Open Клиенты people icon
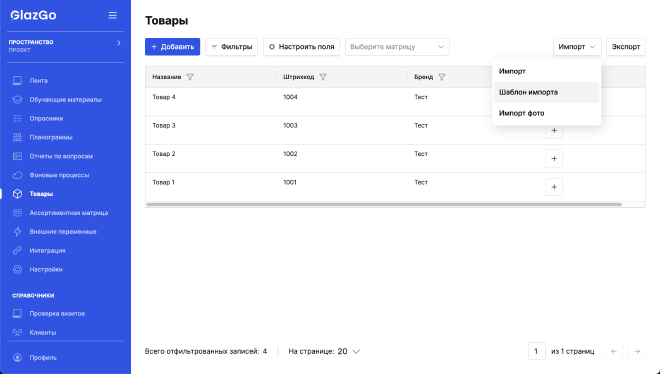The image size is (660, 374). coord(17,332)
